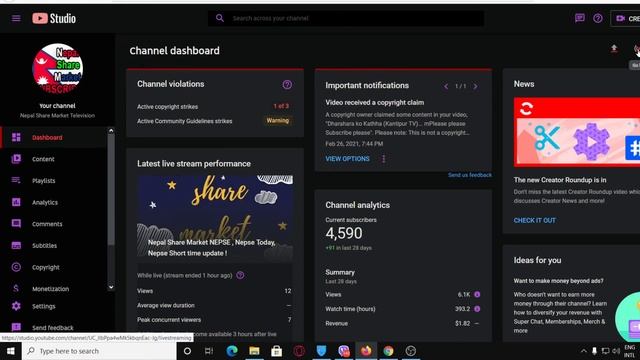Click the upload video arrow icon
The image size is (640, 360).
(x=614, y=49)
